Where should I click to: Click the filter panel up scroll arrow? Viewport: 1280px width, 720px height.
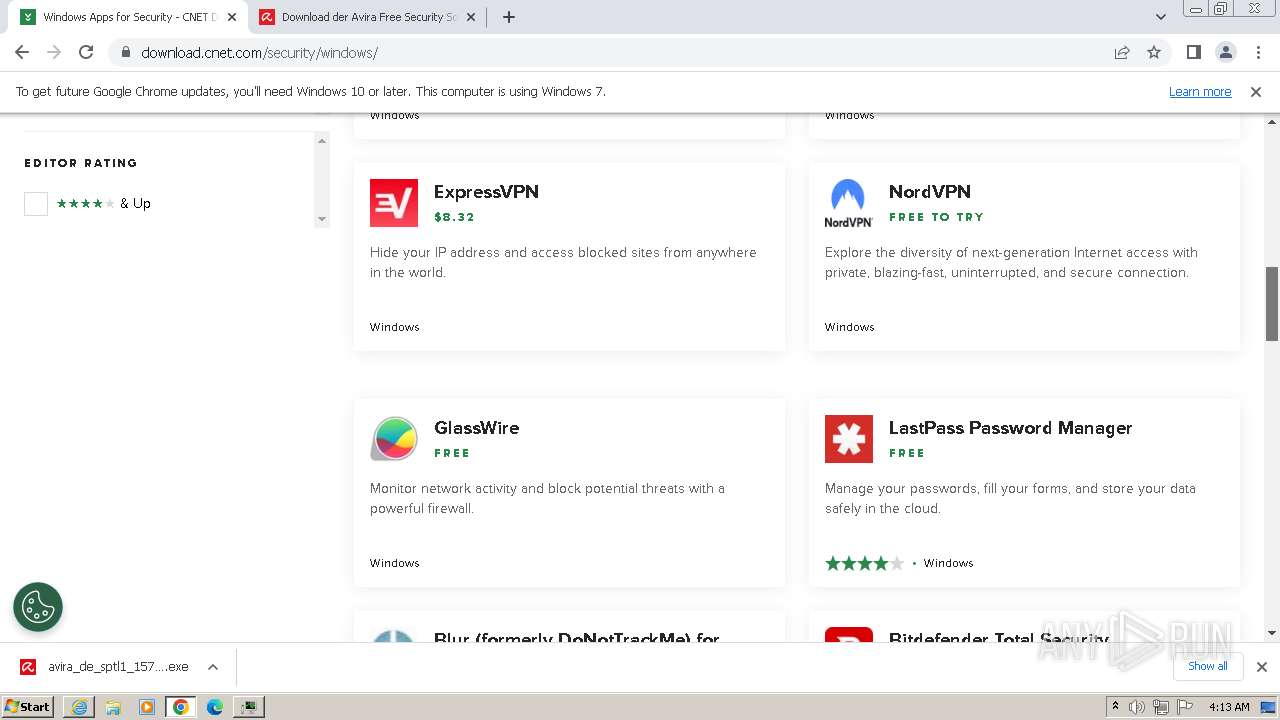(x=322, y=141)
